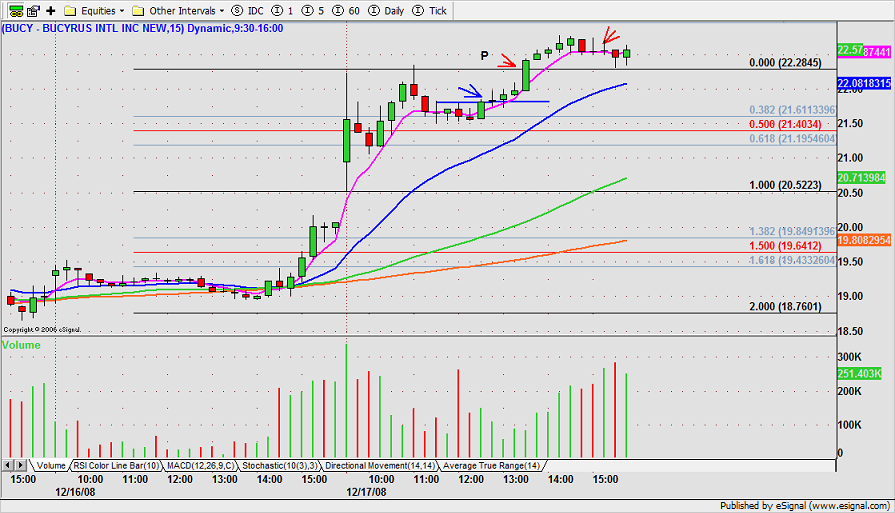
Task: Click the 0.382 (21.6113396 Fibonacci label
Action: 792,110
